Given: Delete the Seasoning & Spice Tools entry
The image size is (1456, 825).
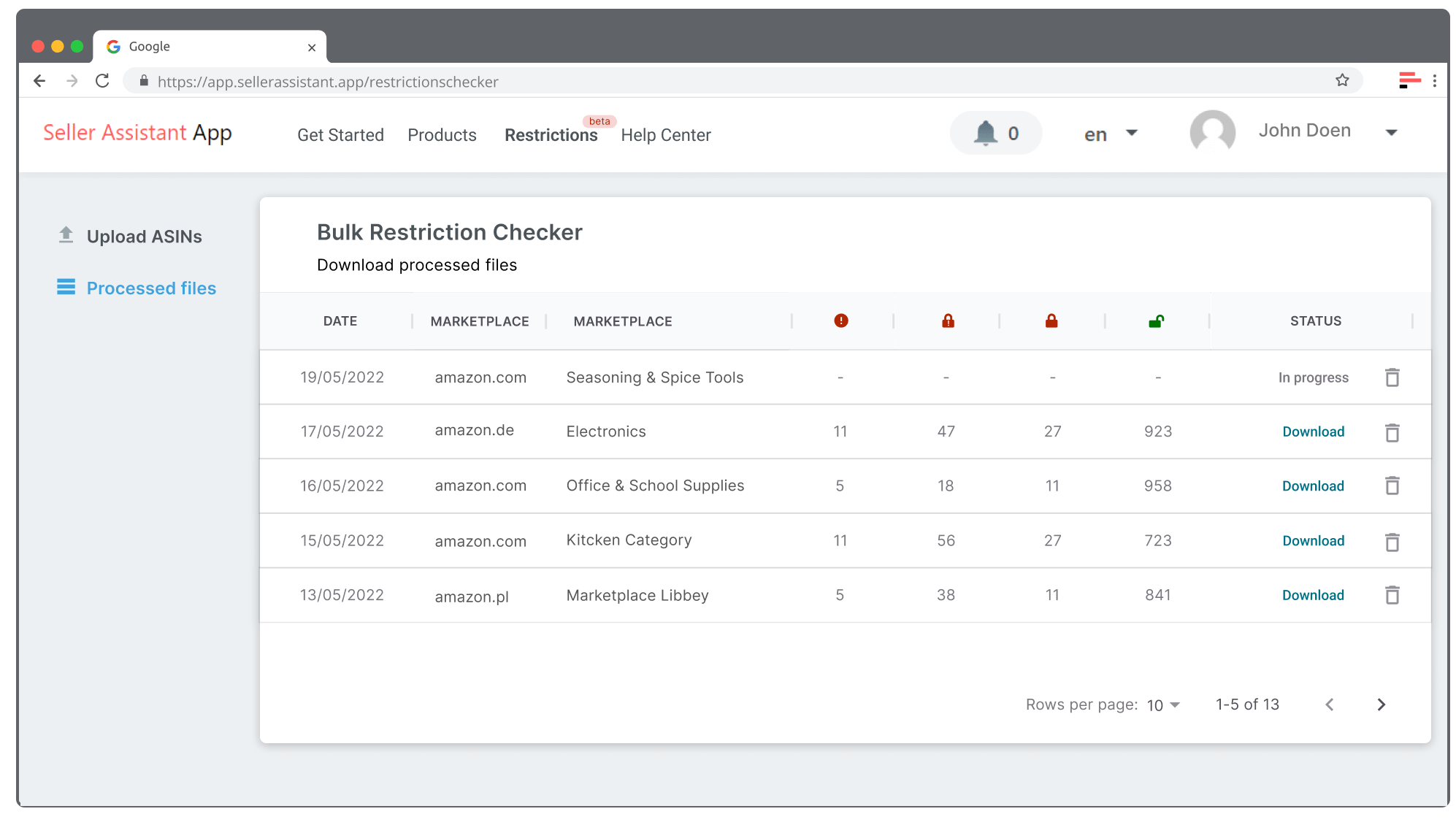Looking at the screenshot, I should (1392, 377).
